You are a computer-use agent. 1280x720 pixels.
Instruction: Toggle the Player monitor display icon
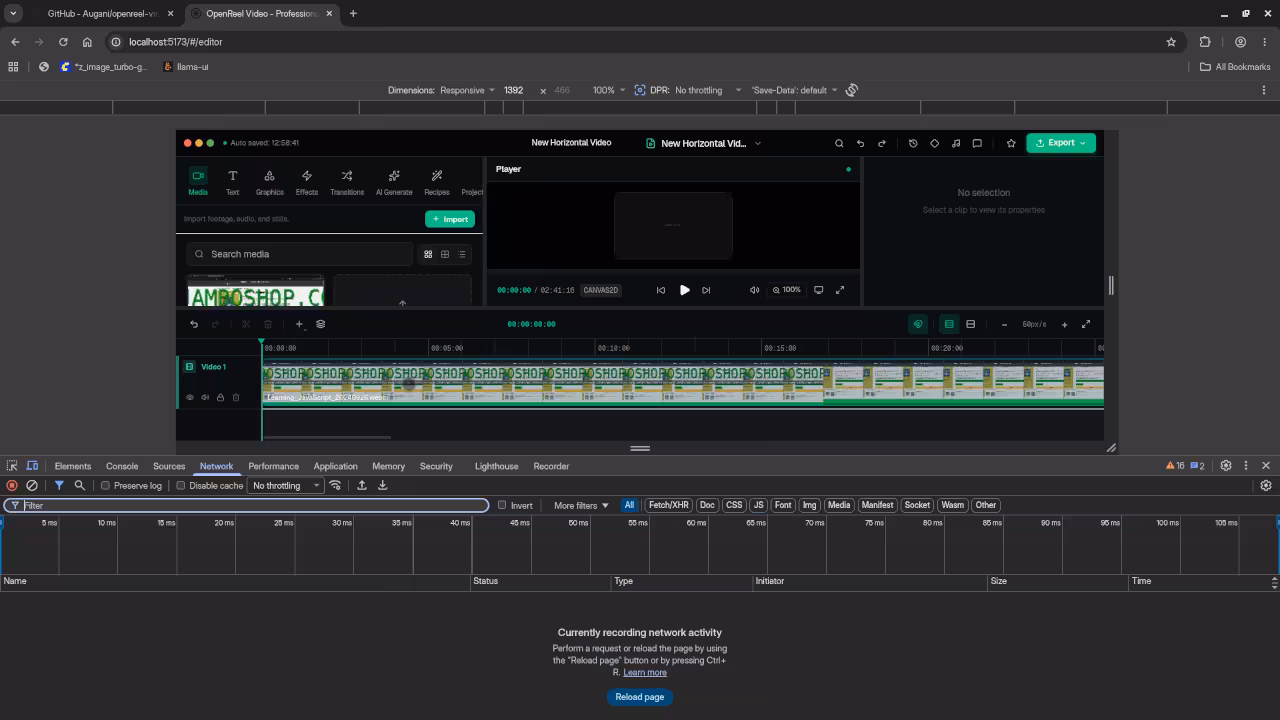(x=818, y=290)
